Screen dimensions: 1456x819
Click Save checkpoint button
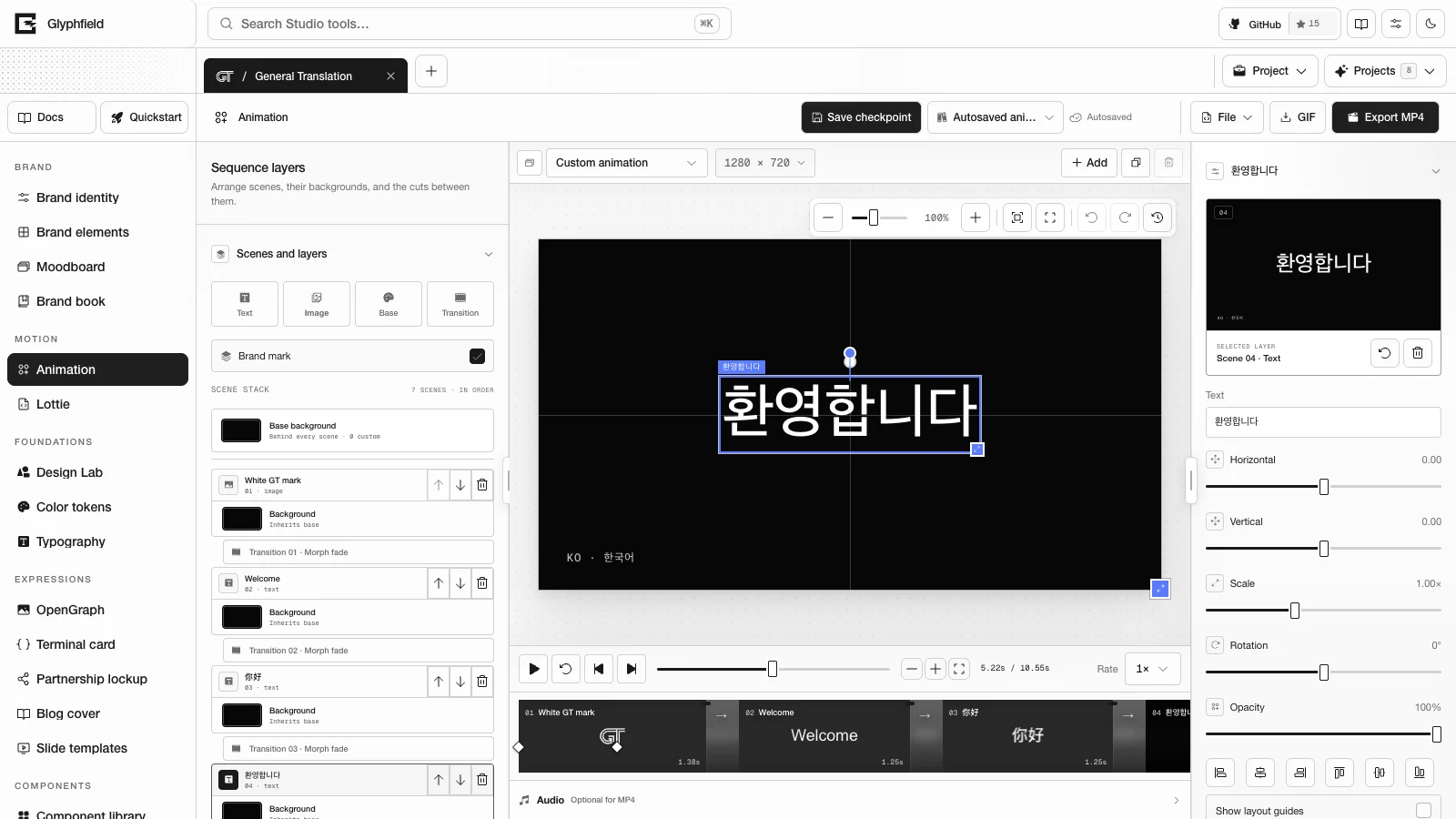pos(861,117)
